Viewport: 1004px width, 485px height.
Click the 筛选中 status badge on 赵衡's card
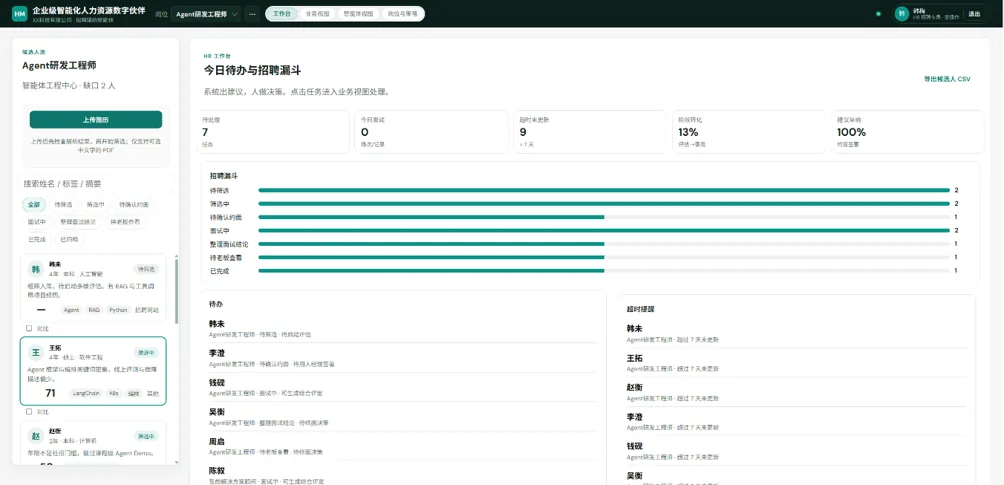(146, 436)
